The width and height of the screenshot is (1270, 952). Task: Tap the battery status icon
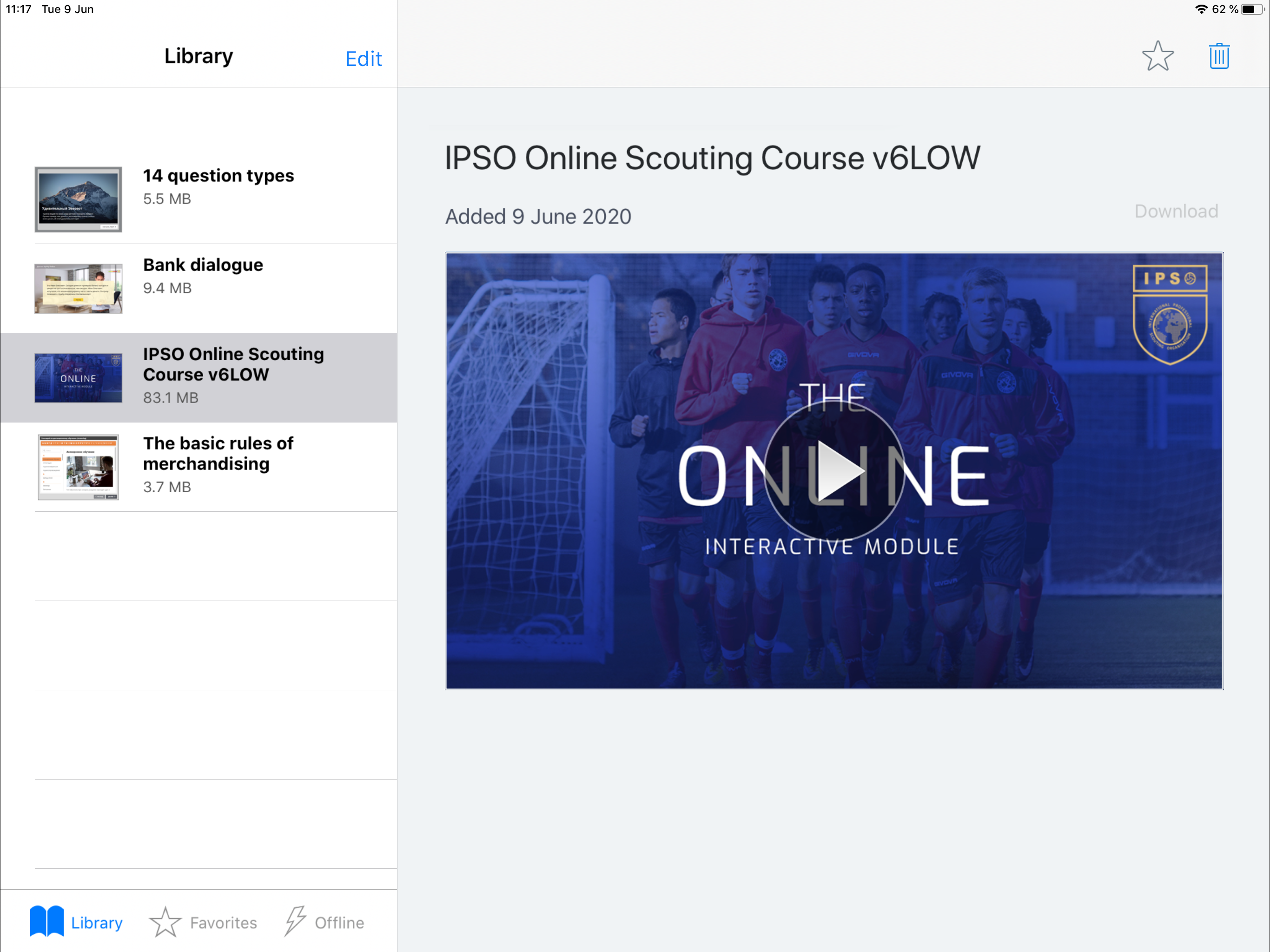point(1253,9)
